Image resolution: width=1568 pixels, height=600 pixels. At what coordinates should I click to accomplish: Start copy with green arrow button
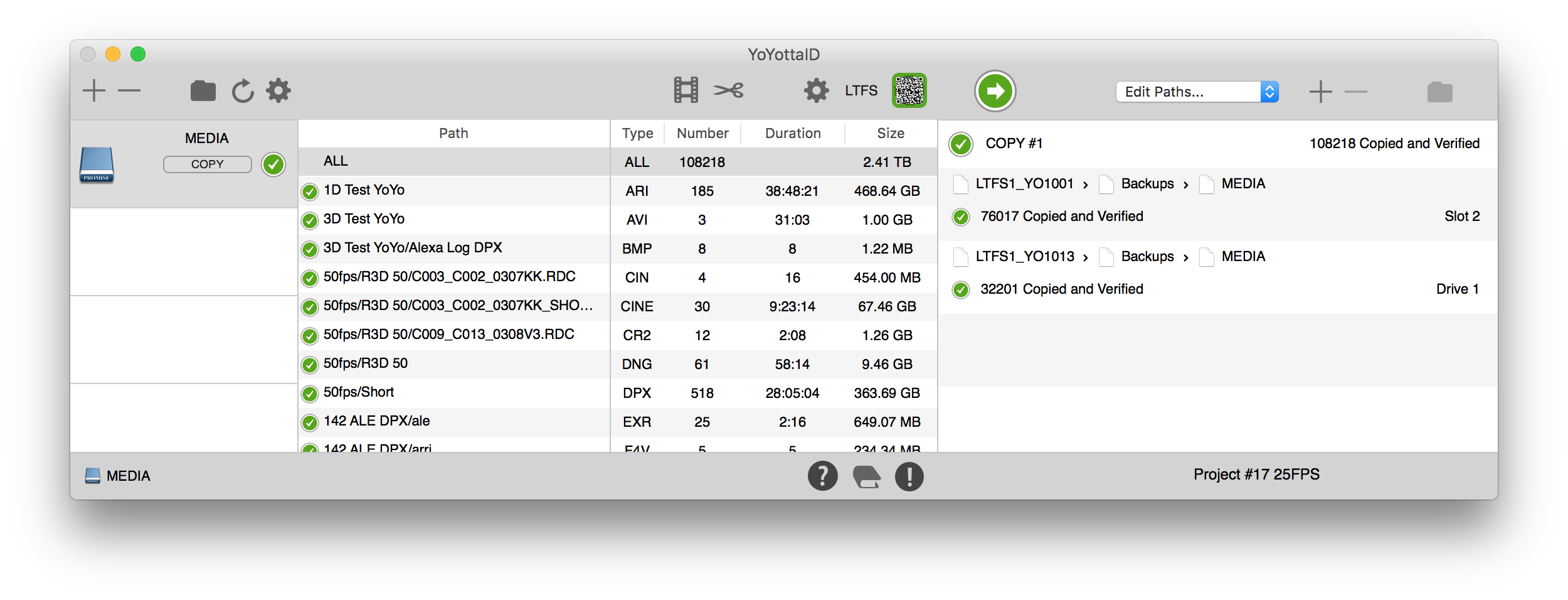pos(995,91)
